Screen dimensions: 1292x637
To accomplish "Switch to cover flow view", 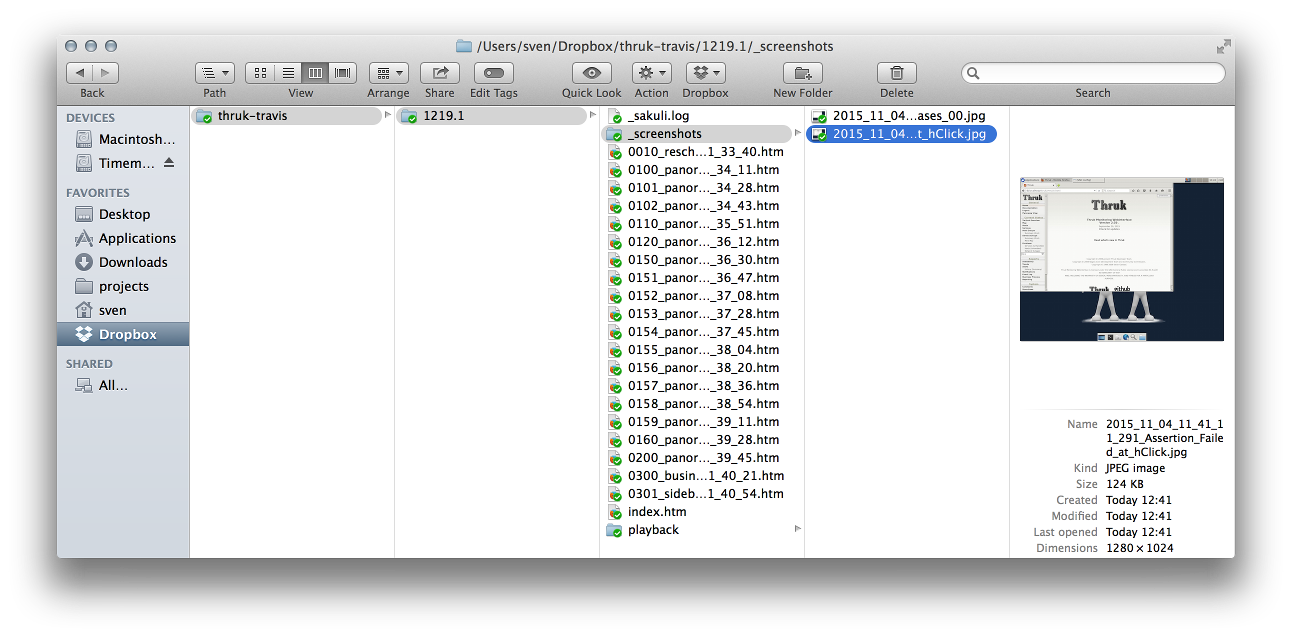I will pos(341,72).
